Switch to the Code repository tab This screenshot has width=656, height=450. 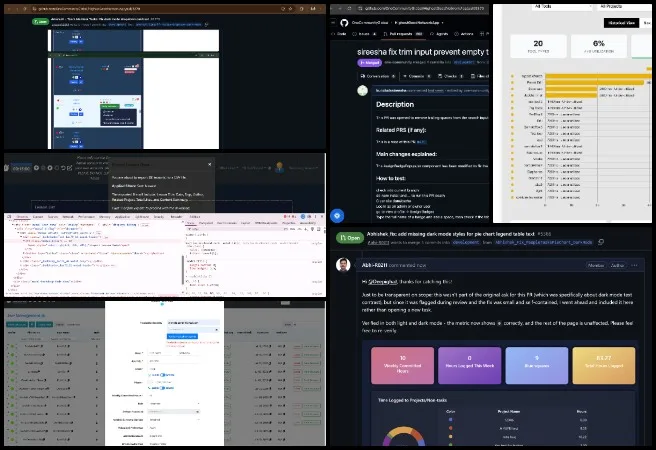[339, 34]
